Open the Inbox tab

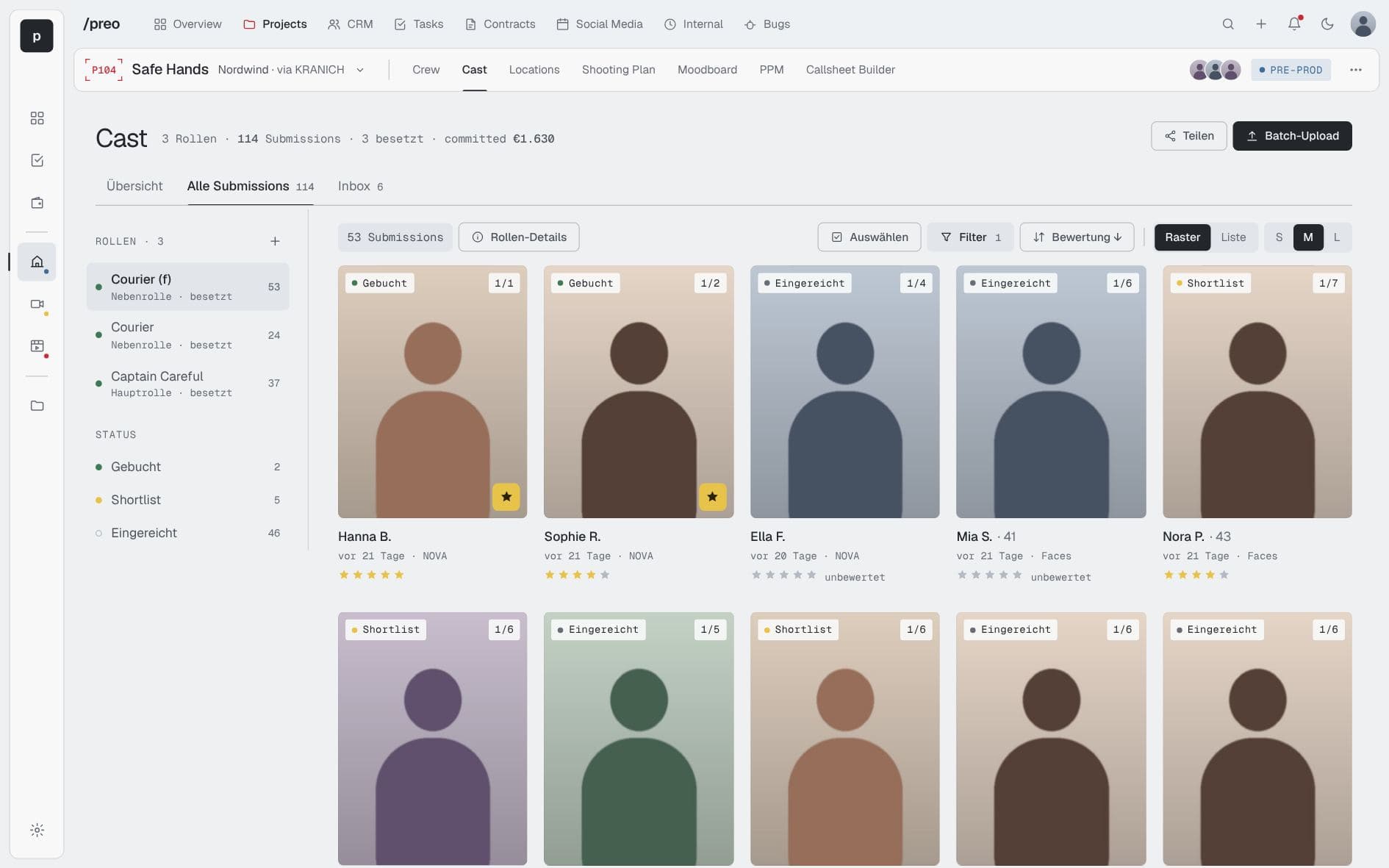coord(360,187)
